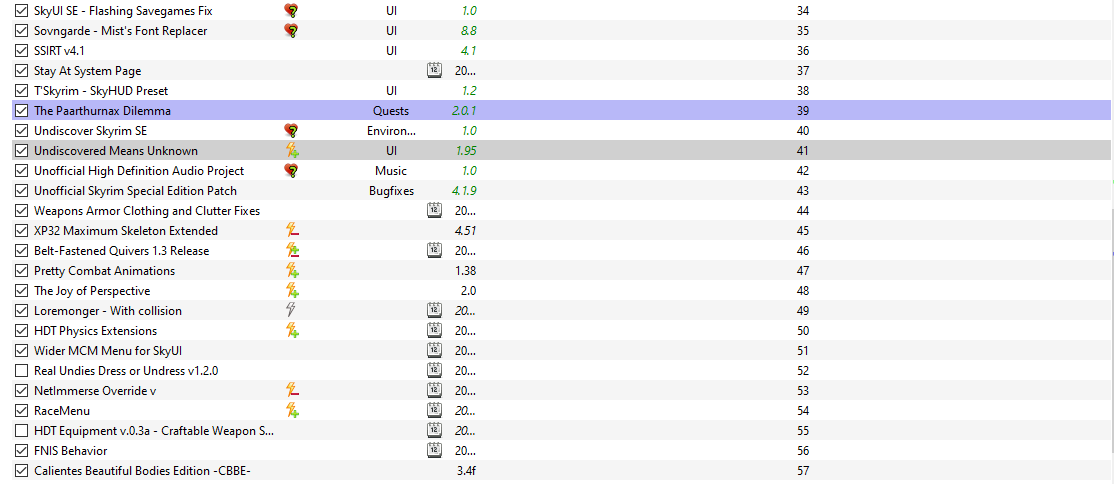This screenshot has width=1114, height=484.
Task: Disable Unofficial Skyrim Special Edition Patch checkbox
Action: [21, 190]
